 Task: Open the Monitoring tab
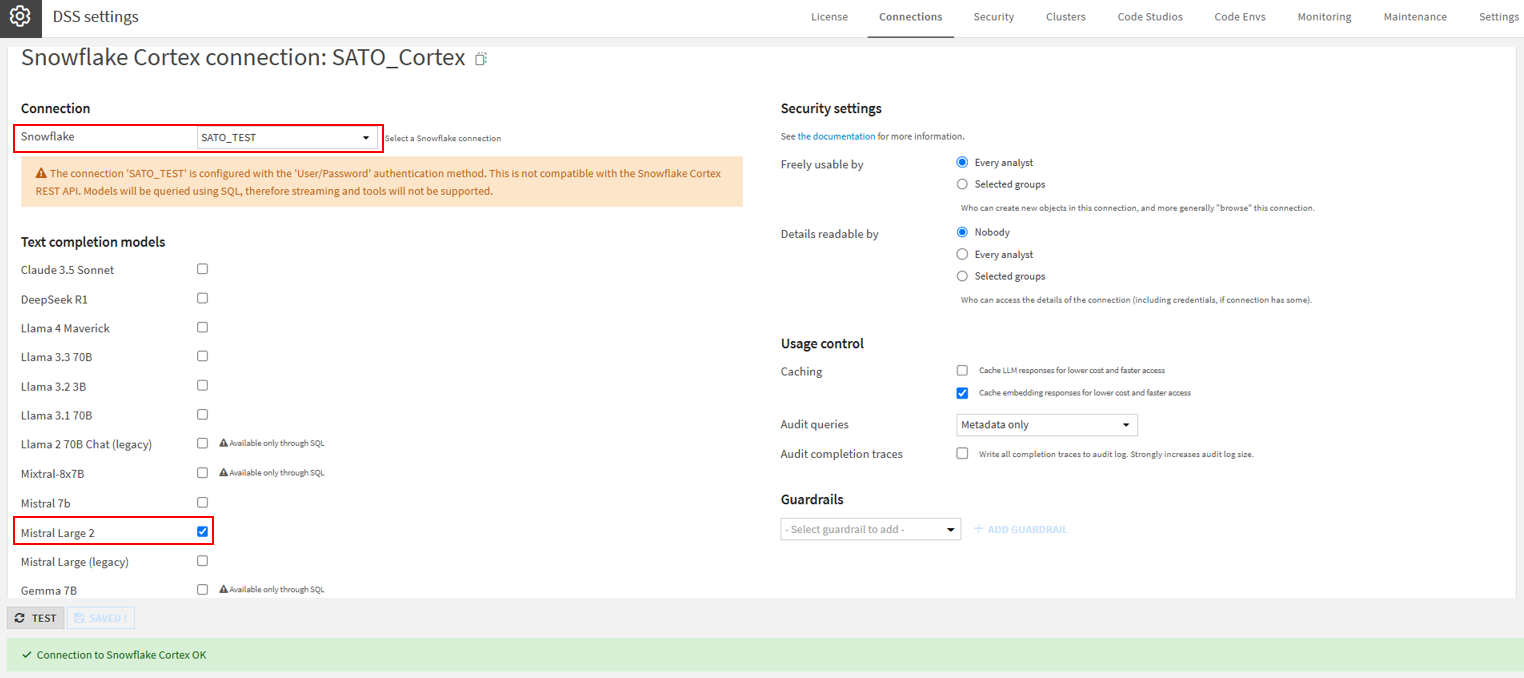1324,17
